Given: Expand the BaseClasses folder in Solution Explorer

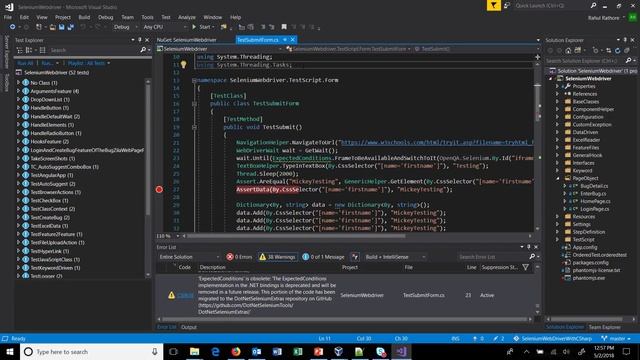Looking at the screenshot, I should point(558,101).
